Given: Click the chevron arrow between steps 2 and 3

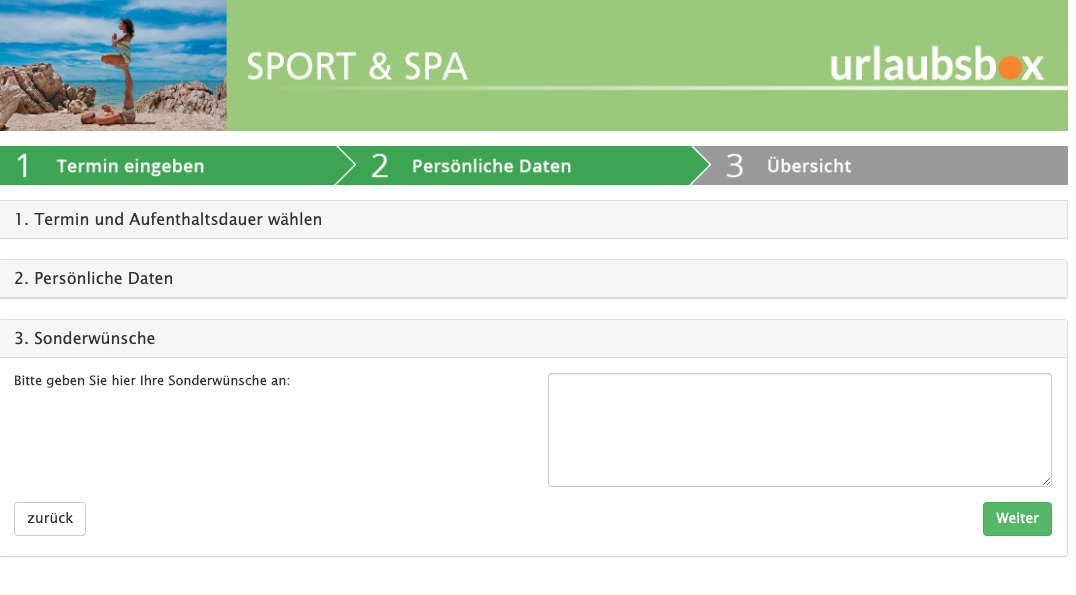Looking at the screenshot, I should pyautogui.click(x=701, y=166).
